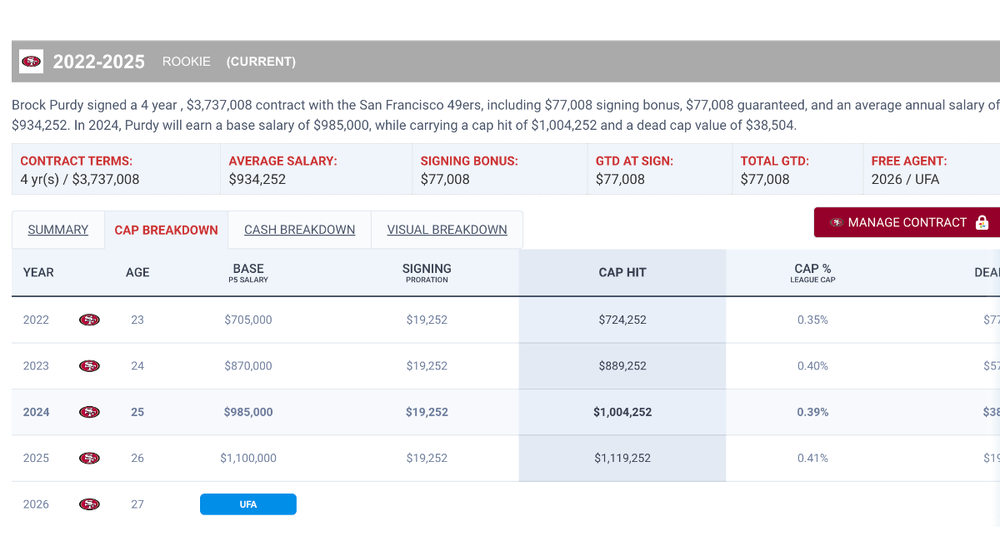Click the 2025 base salary $1,100,000
Screen dimensions: 1000x536
248,458
